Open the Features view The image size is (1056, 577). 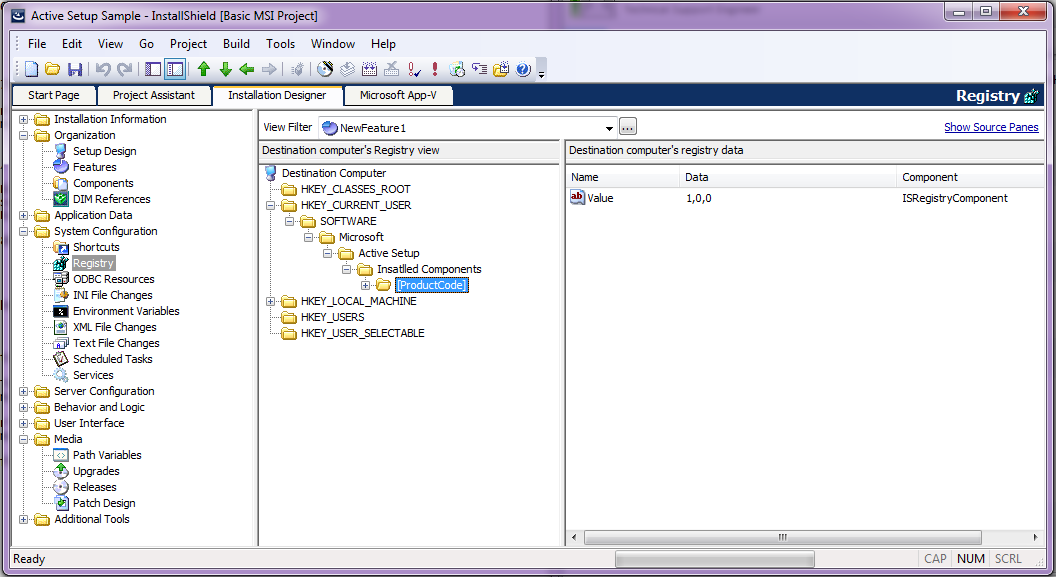(x=94, y=167)
